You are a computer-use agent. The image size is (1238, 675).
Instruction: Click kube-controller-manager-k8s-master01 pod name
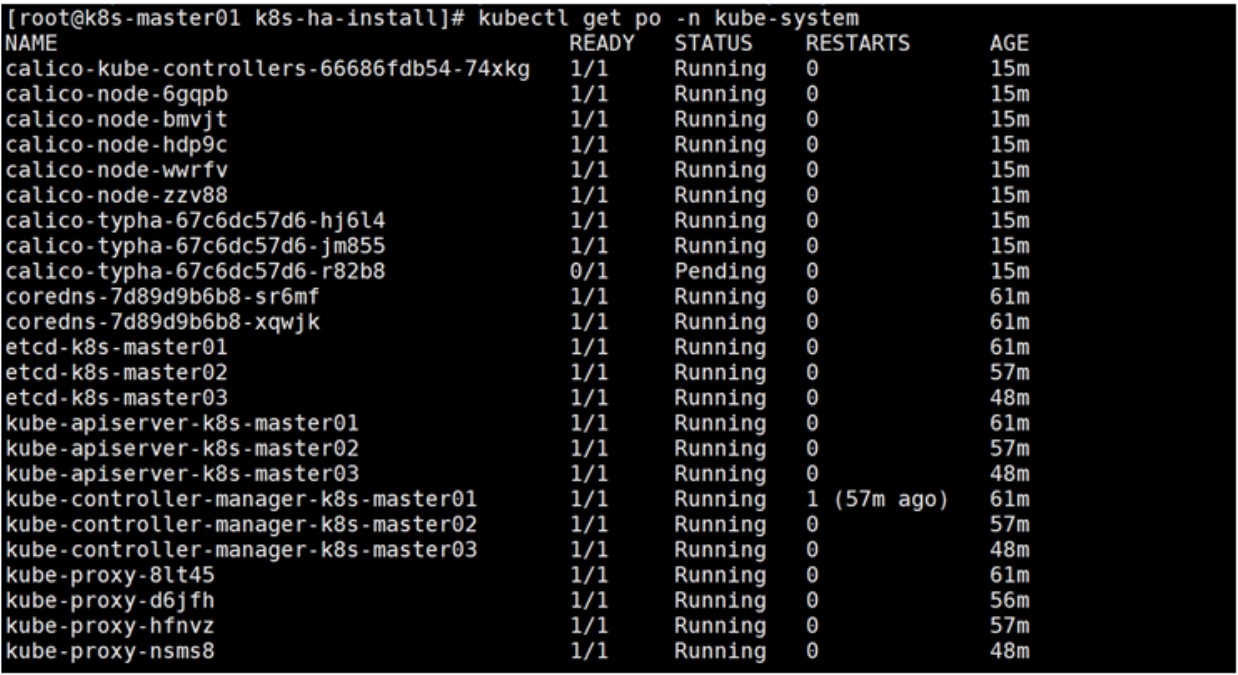tap(241, 498)
